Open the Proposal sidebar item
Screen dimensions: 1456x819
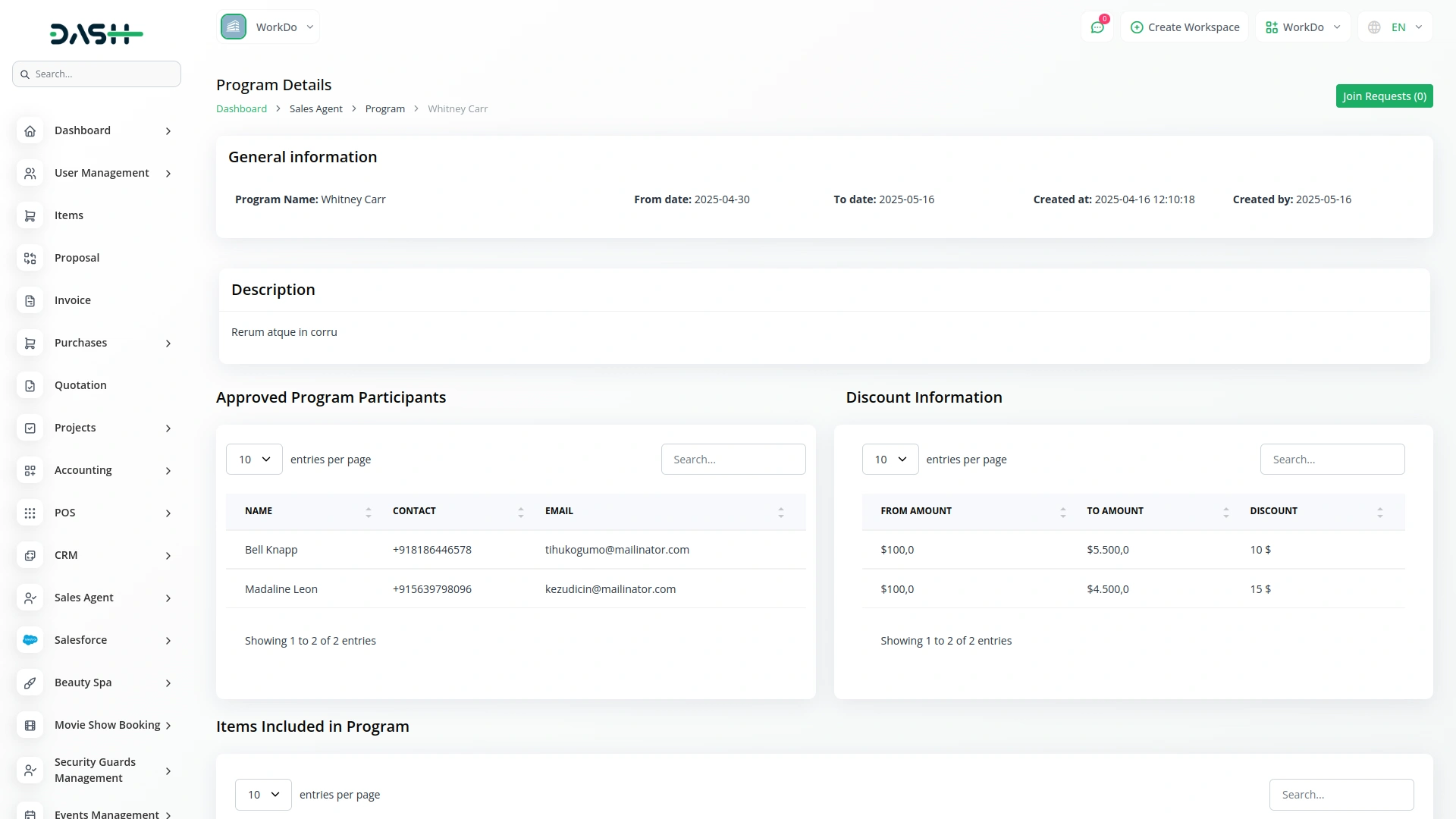click(x=77, y=258)
